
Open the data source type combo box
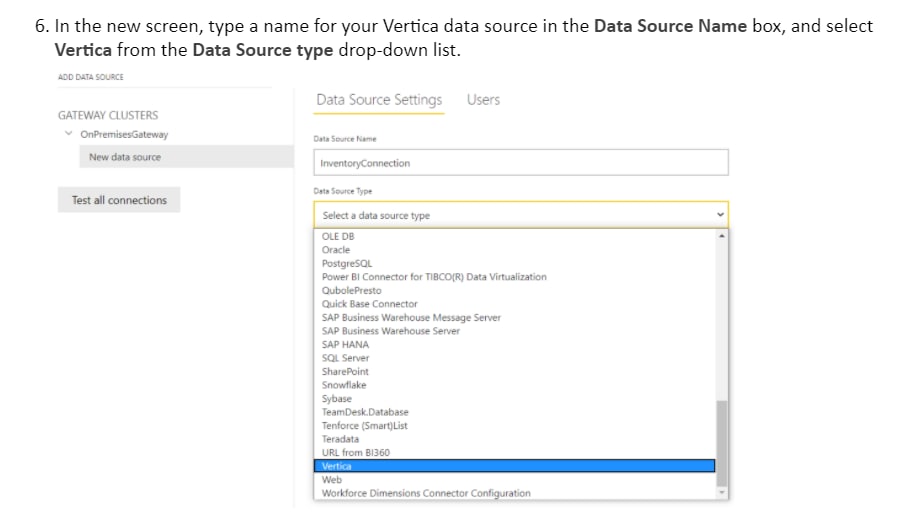coord(521,215)
